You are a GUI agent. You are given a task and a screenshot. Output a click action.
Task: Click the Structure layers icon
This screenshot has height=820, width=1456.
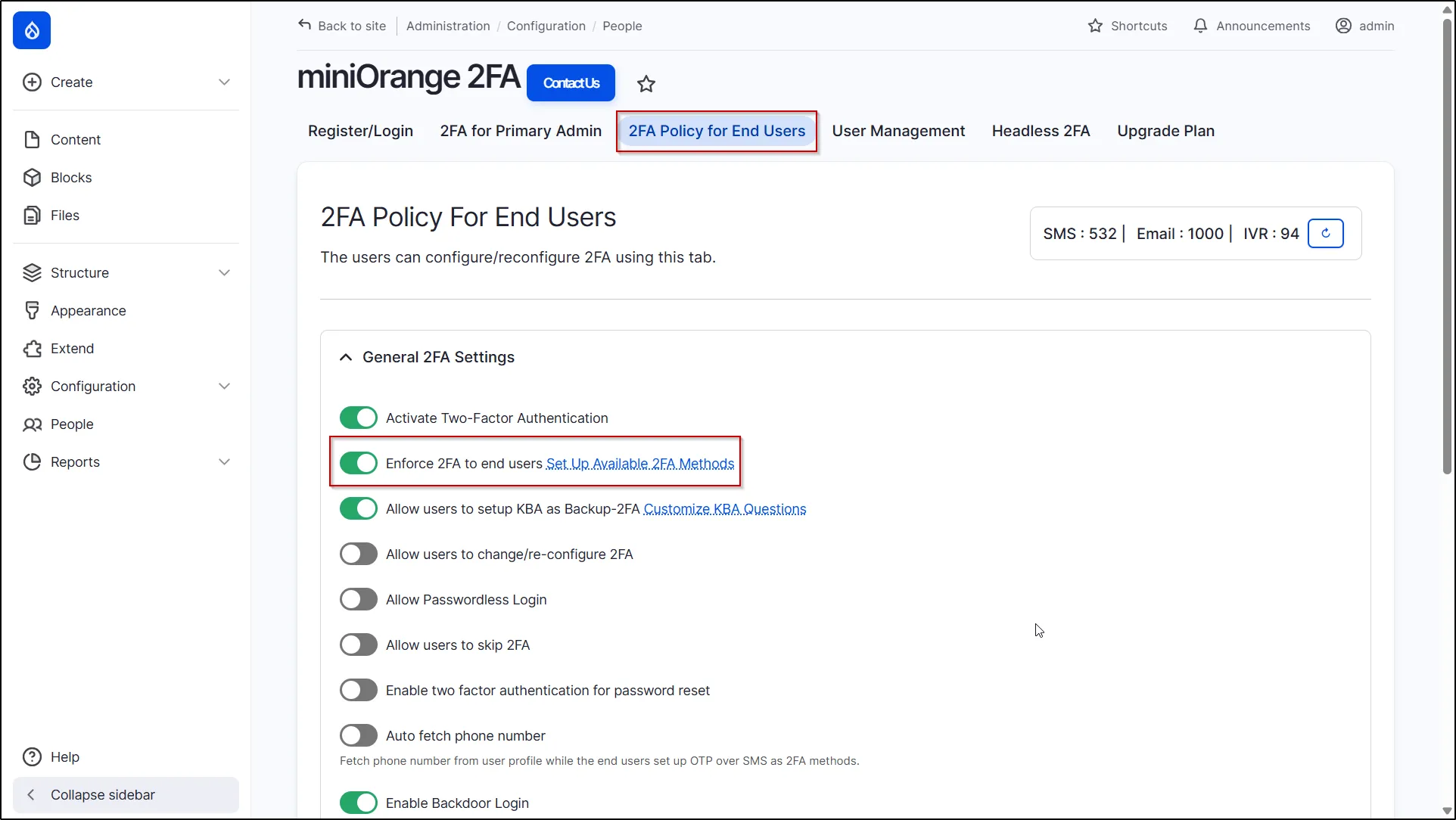[x=32, y=273]
